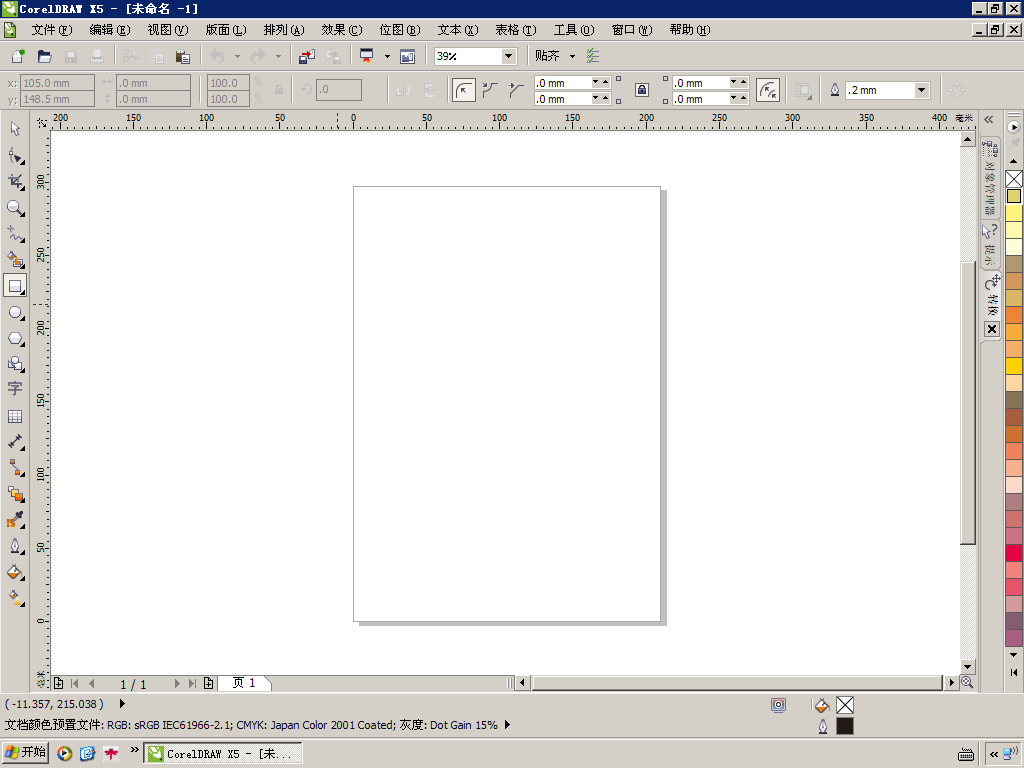
Task: Click the Paste clipboard icon
Action: [x=183, y=56]
